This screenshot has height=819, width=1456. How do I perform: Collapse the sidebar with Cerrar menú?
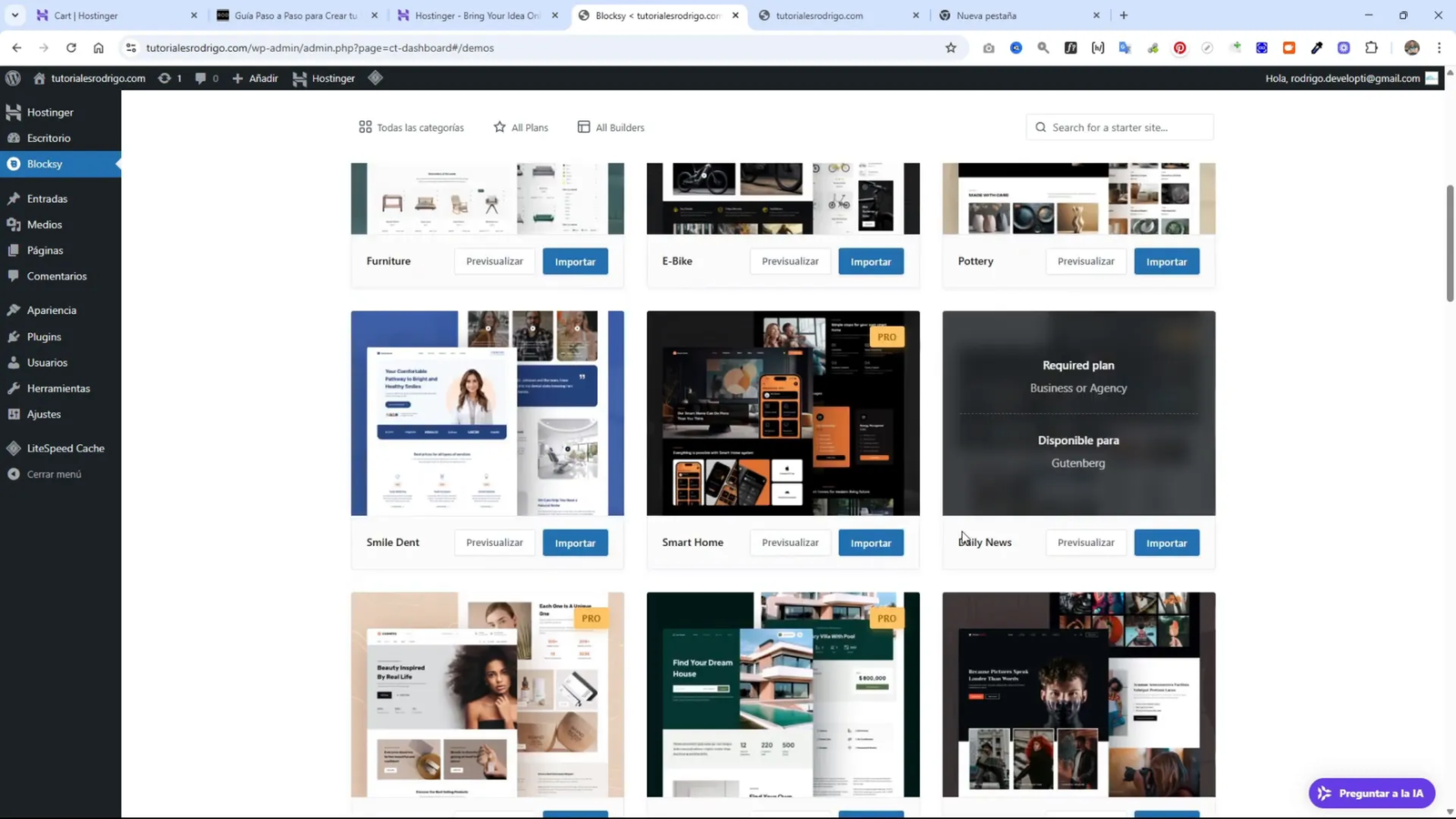pyautogui.click(x=54, y=474)
